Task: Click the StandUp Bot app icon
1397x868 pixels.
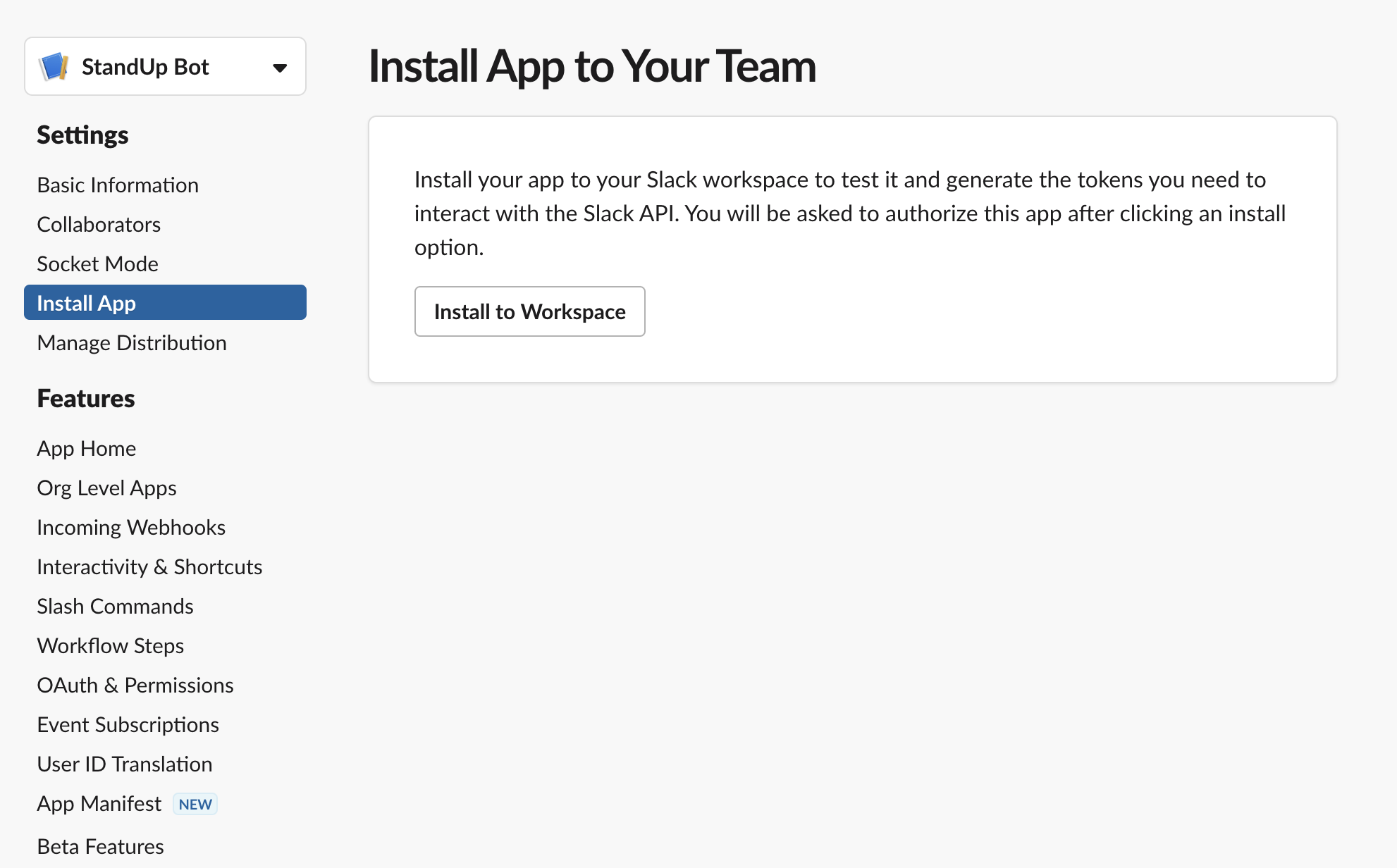Action: (53, 67)
